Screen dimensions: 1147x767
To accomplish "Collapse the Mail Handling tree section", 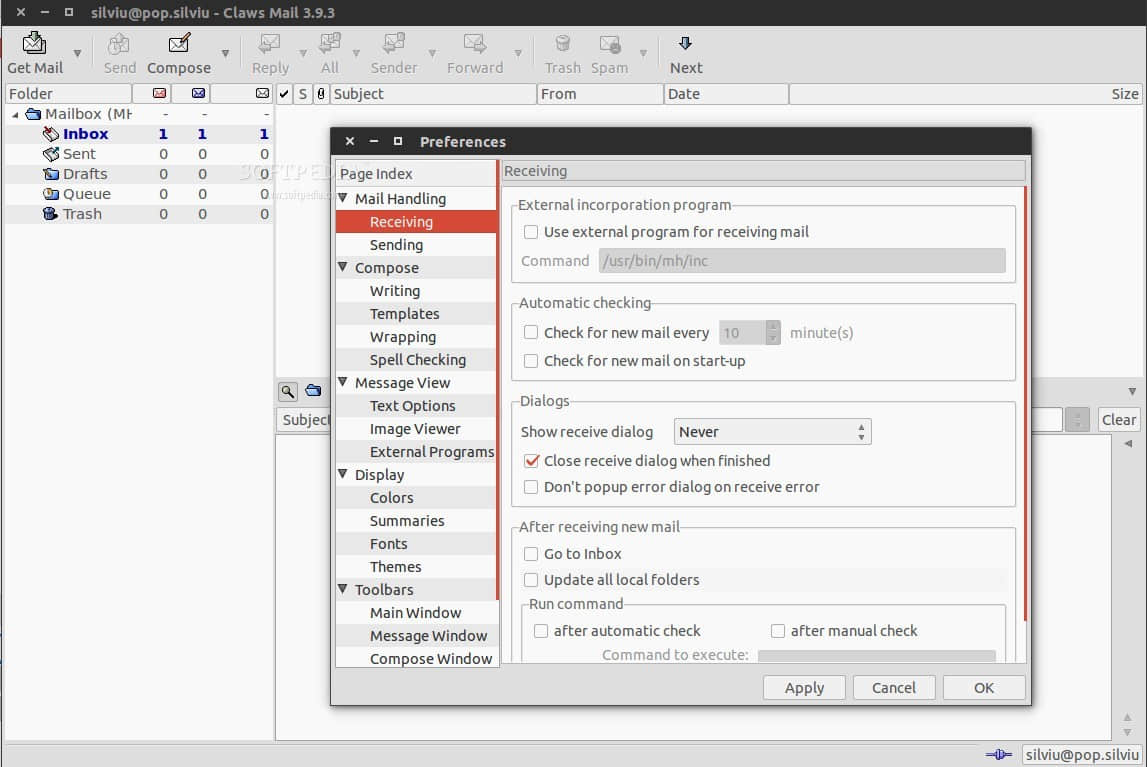I will pos(344,199).
